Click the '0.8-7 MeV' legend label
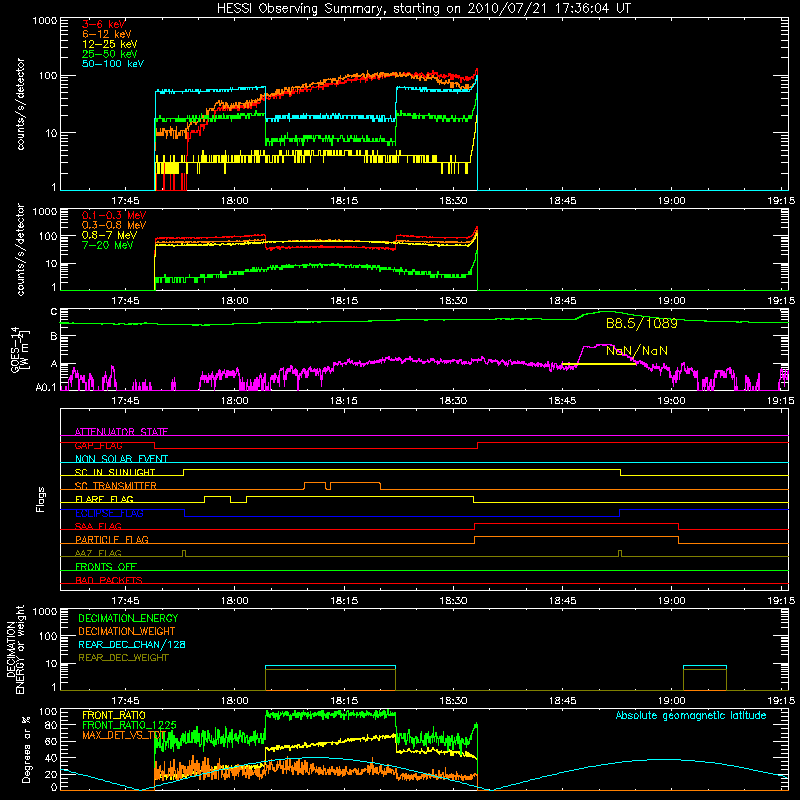 pyautogui.click(x=109, y=235)
